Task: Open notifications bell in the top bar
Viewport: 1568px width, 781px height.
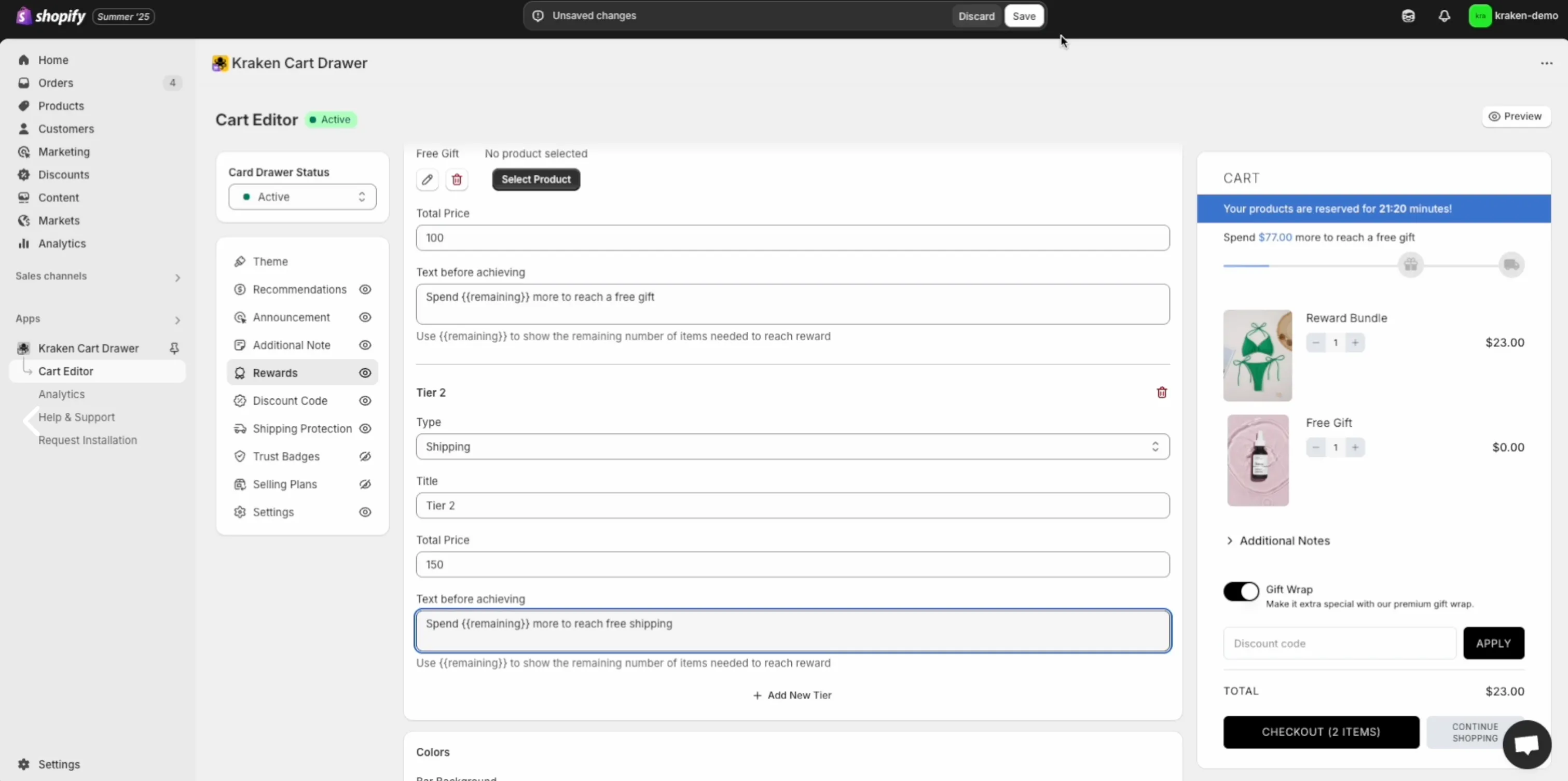Action: coord(1445,16)
